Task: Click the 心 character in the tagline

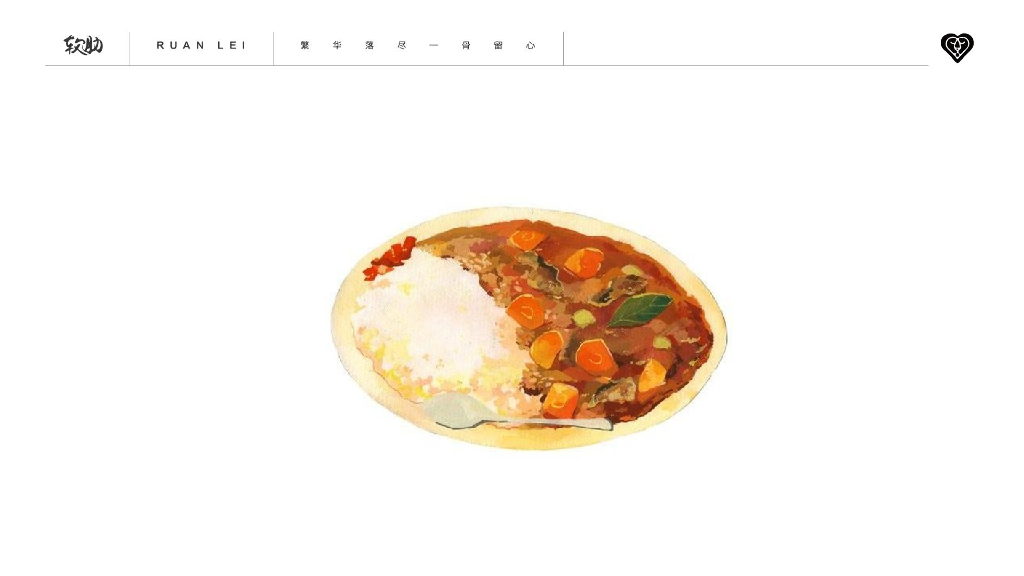Action: [530, 45]
